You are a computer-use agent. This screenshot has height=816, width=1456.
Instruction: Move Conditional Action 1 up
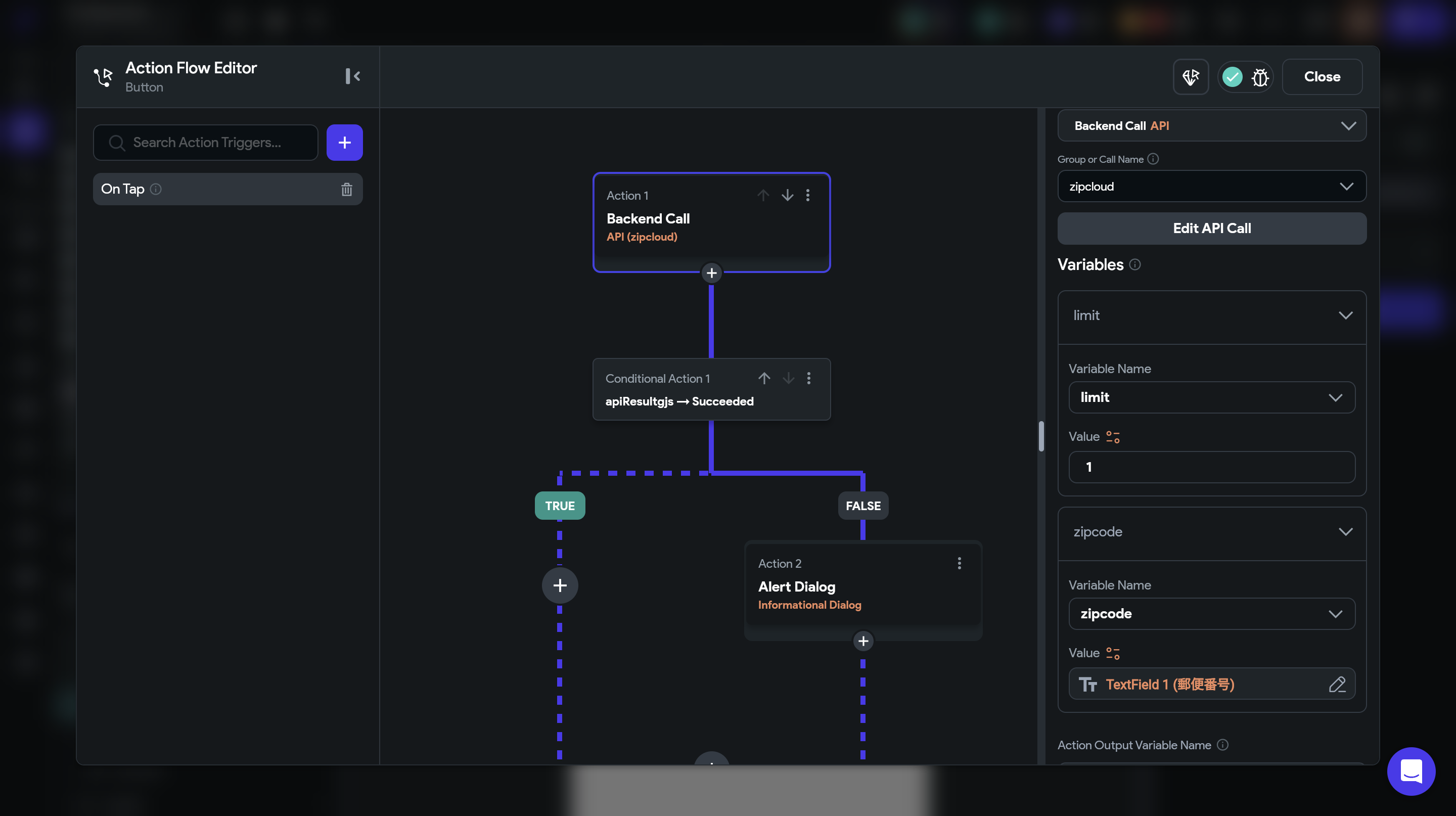pyautogui.click(x=764, y=378)
